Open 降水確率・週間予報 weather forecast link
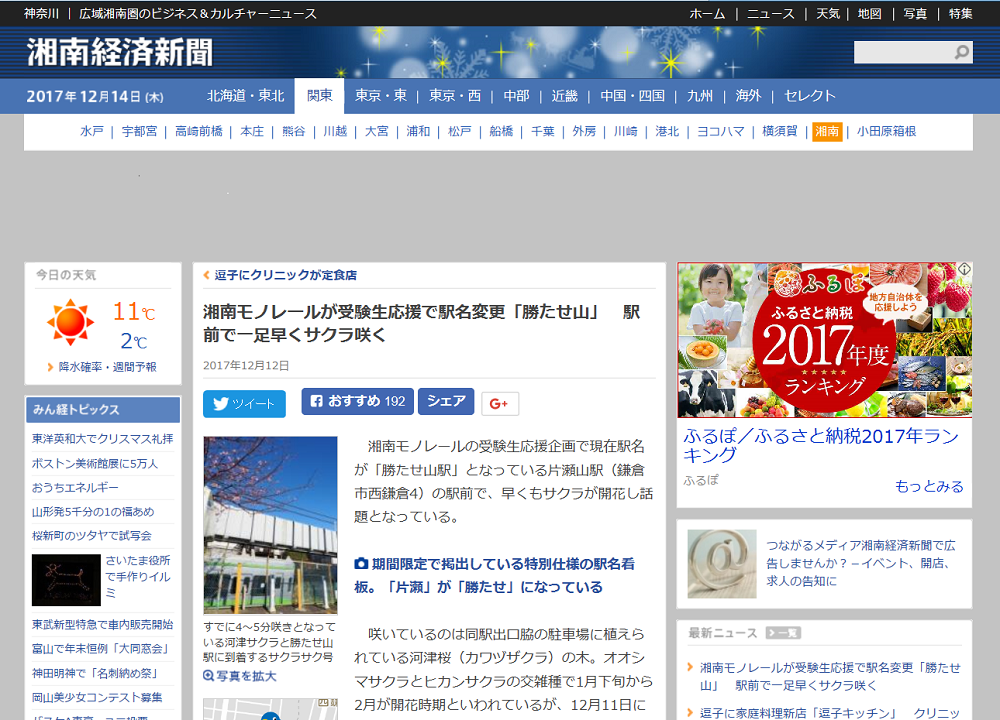The image size is (1000, 720). [x=107, y=367]
